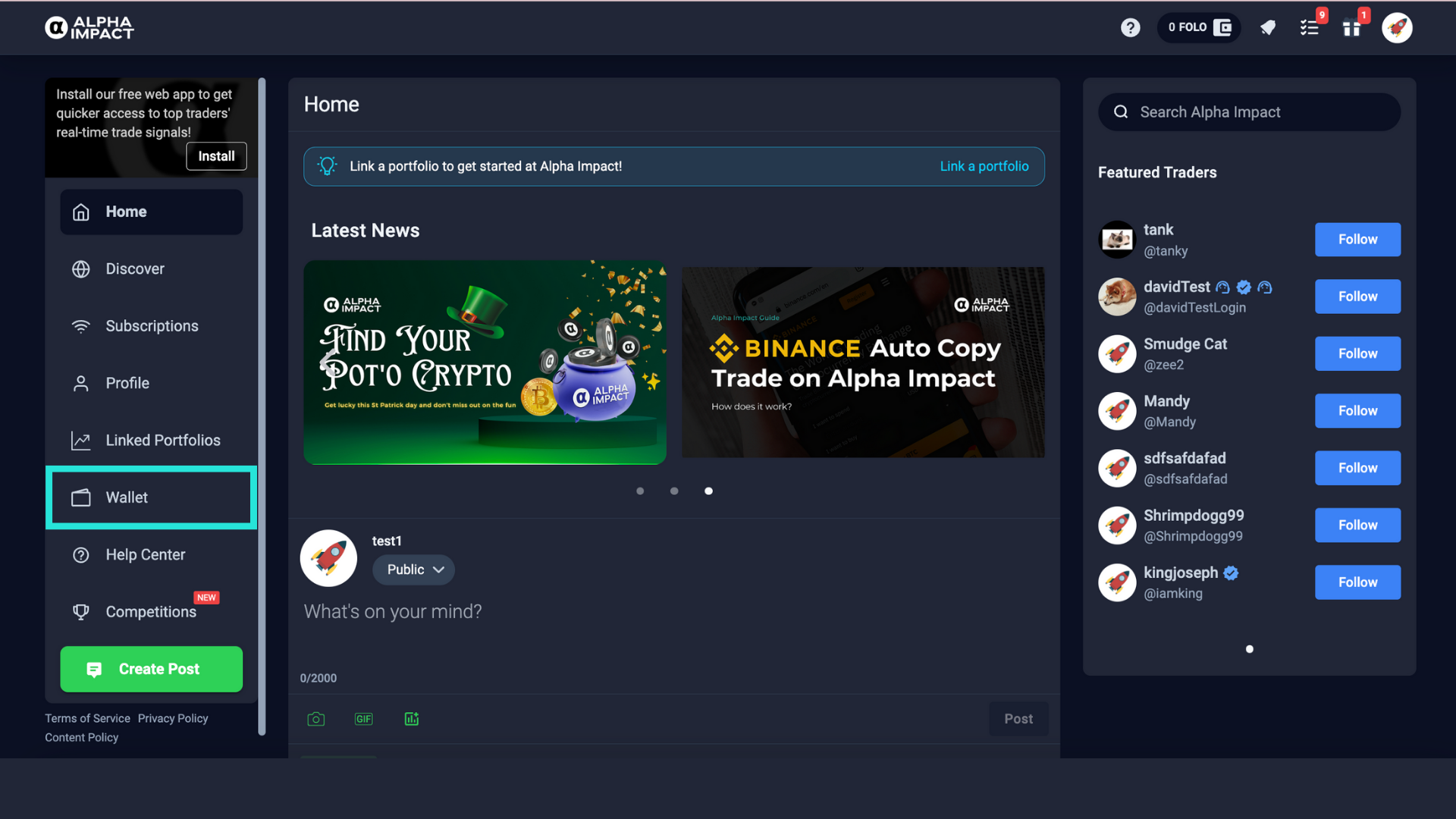Click the Link a portfolio link
Screen dimensions: 1456x819
[x=984, y=166]
